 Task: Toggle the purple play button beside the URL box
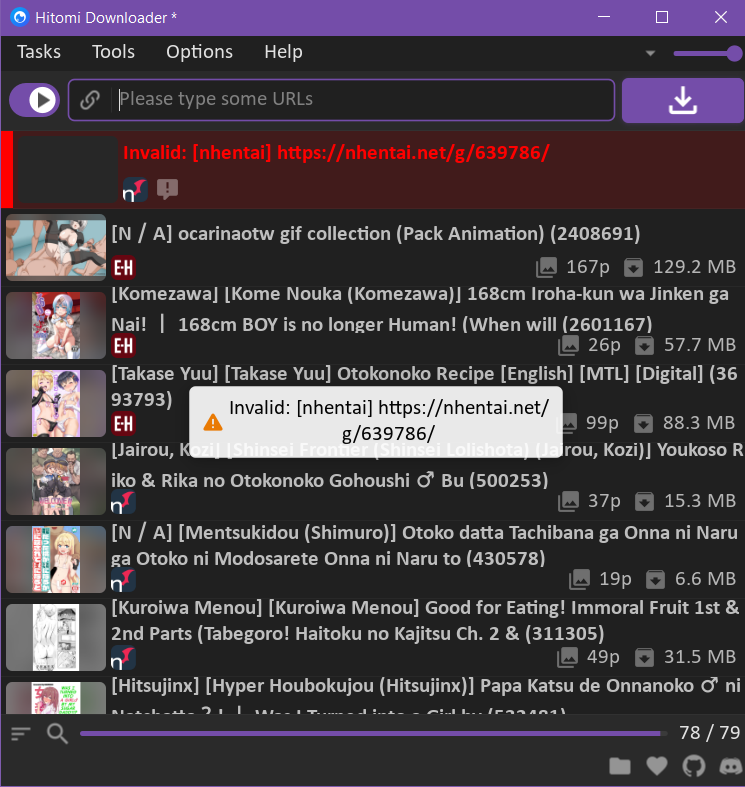tap(35, 100)
